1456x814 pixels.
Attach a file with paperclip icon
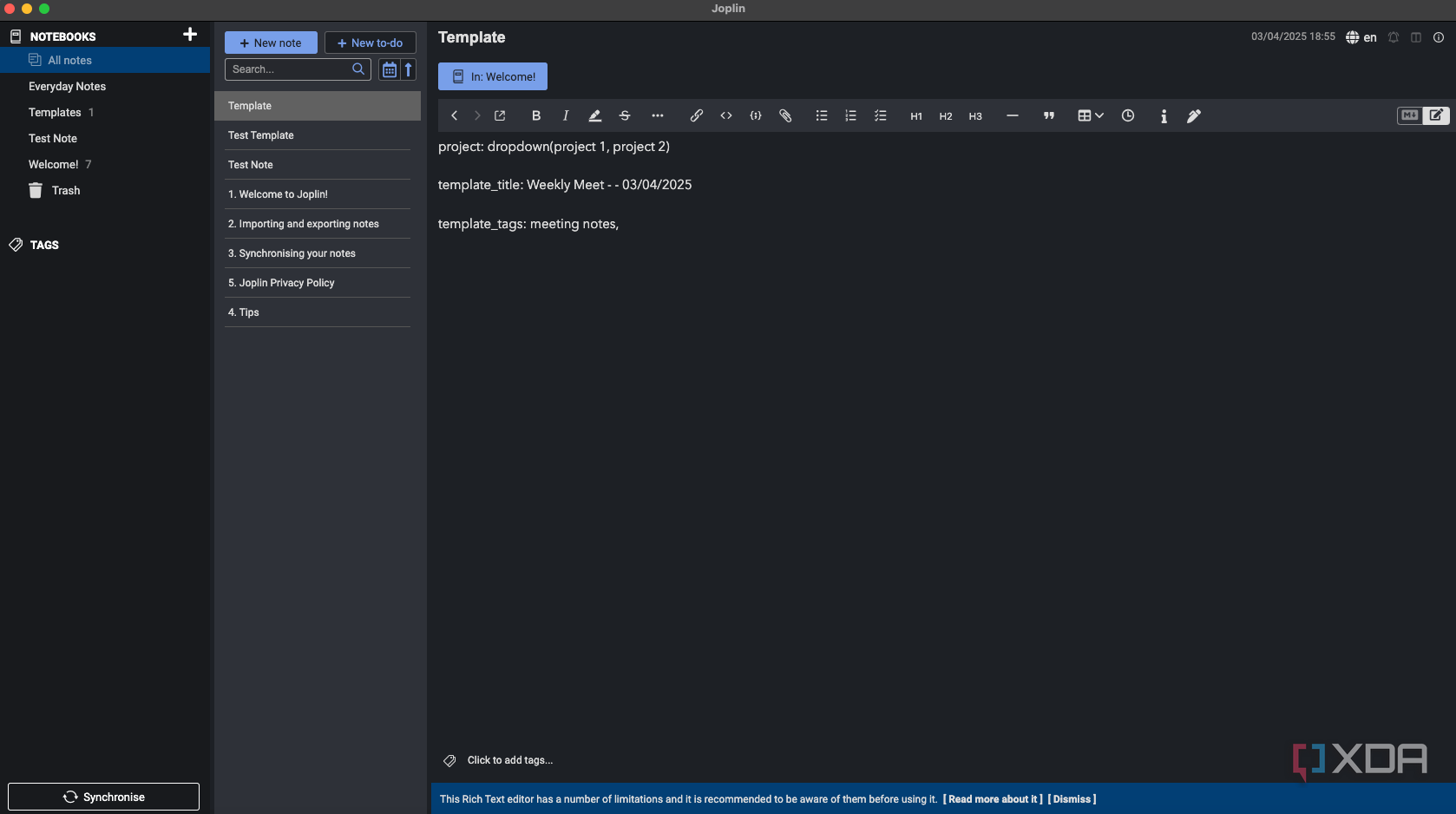(x=785, y=115)
